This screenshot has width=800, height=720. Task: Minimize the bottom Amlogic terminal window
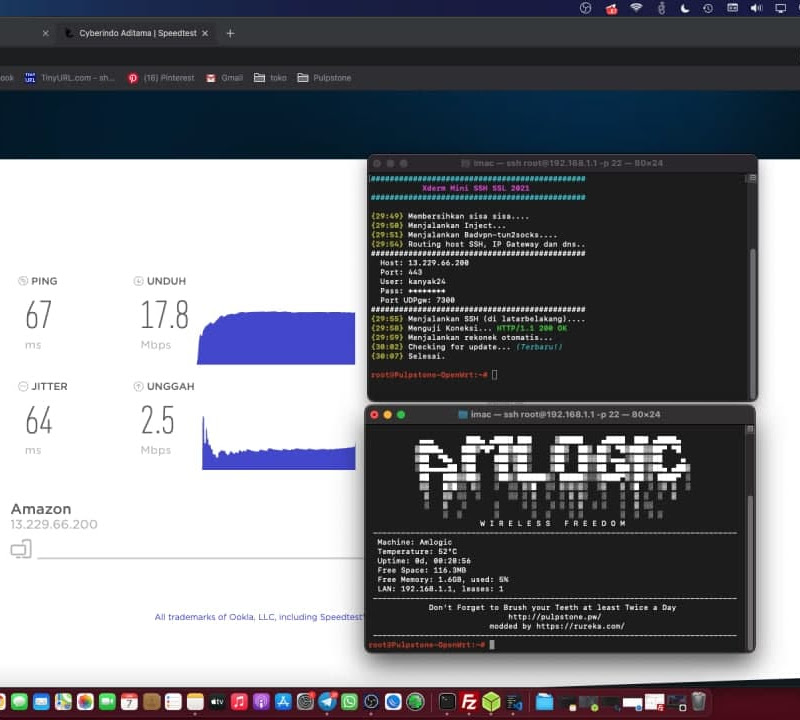[x=388, y=415]
